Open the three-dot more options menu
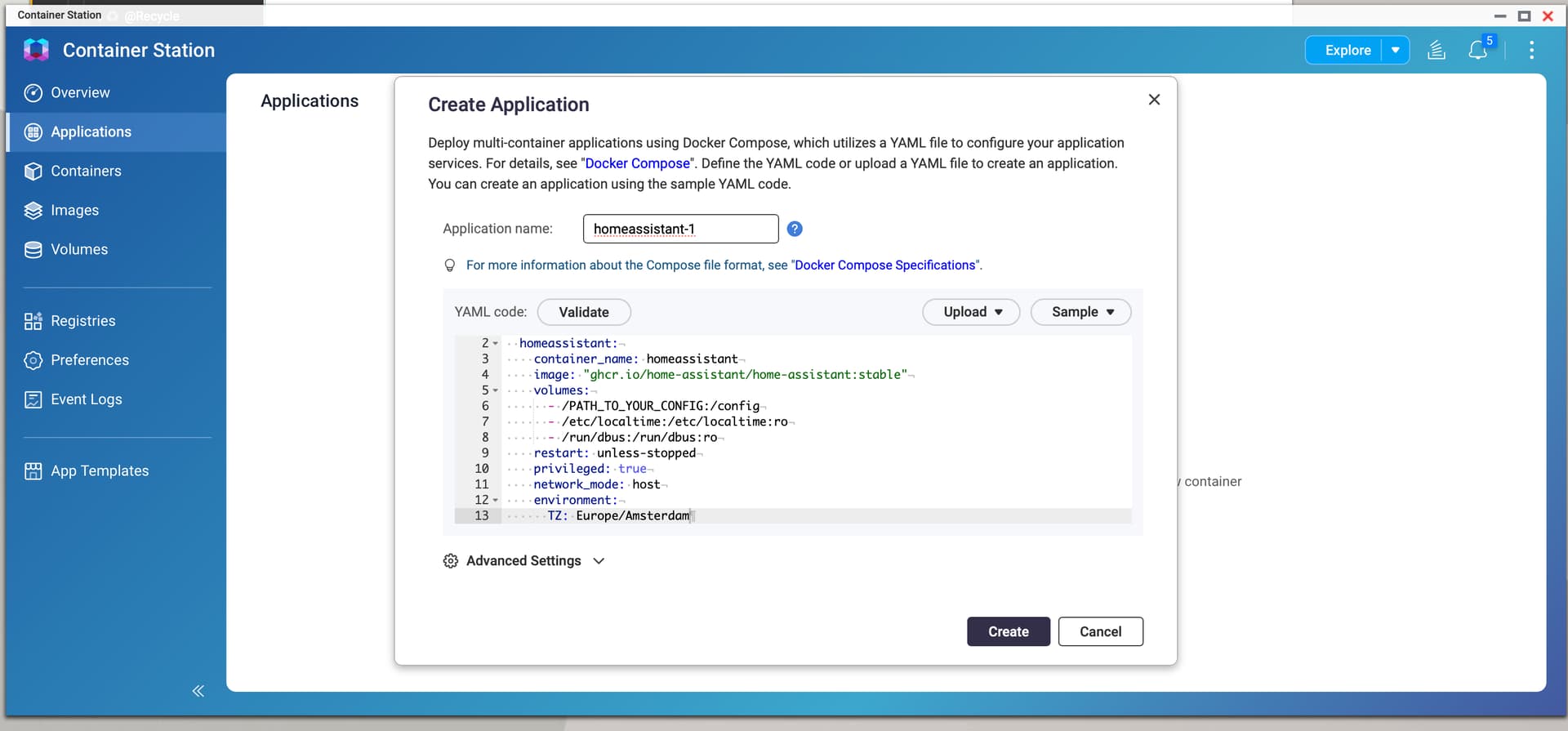1568x731 pixels. (1531, 51)
